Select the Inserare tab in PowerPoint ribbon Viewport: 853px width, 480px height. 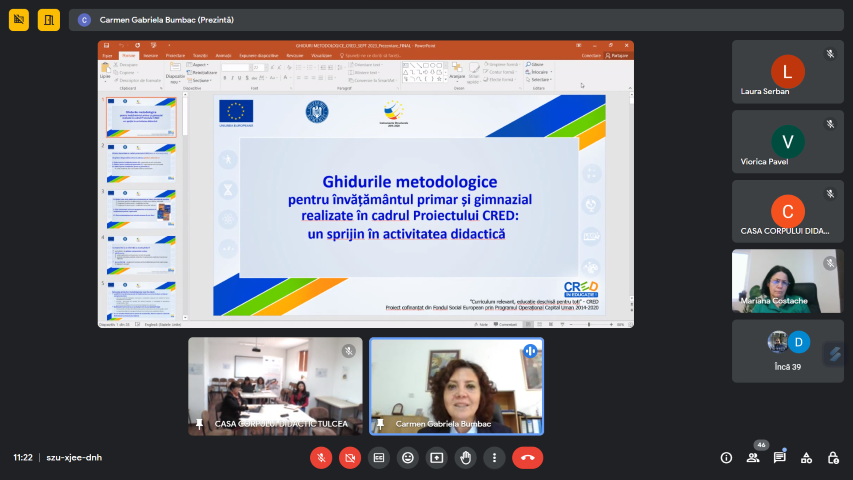tap(150, 55)
